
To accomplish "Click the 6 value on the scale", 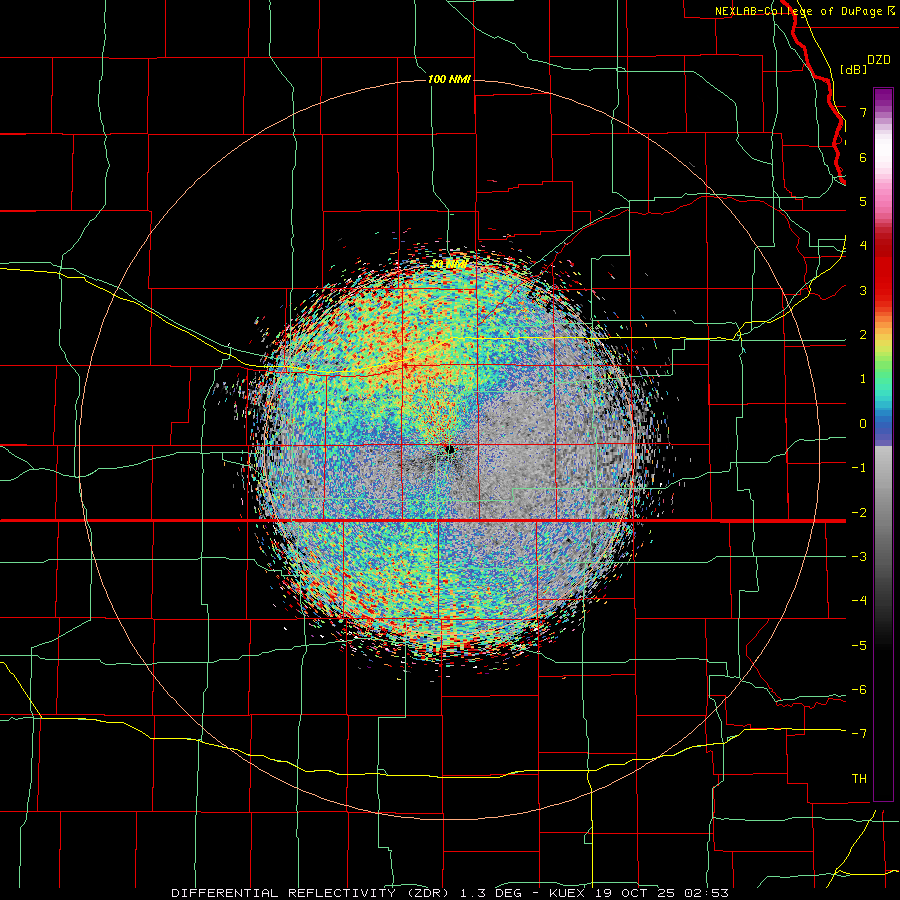I will [x=863, y=157].
